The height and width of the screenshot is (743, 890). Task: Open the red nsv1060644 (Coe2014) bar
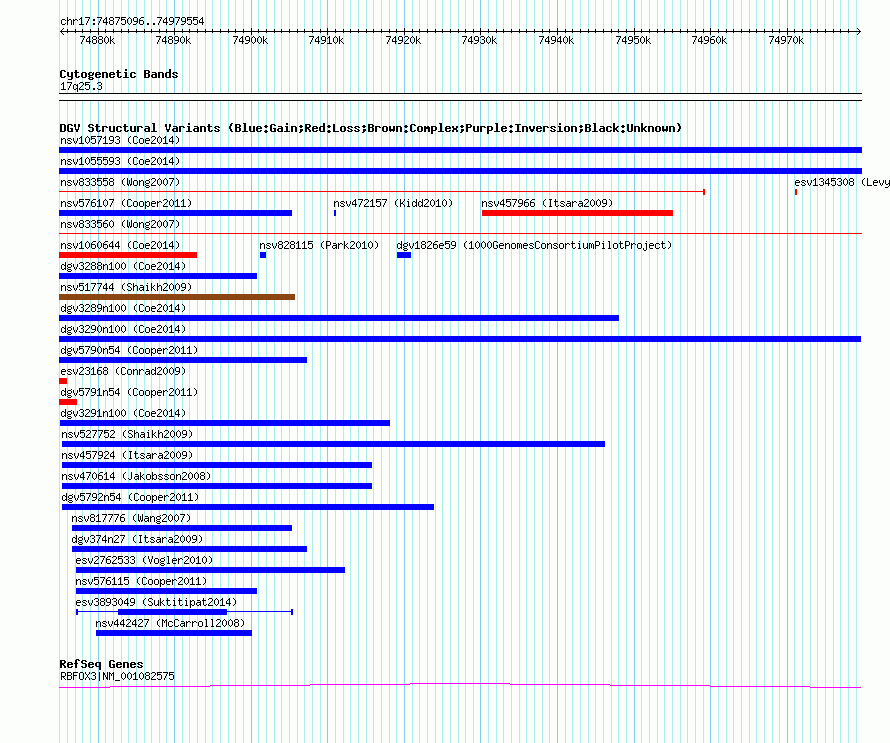tap(128, 255)
